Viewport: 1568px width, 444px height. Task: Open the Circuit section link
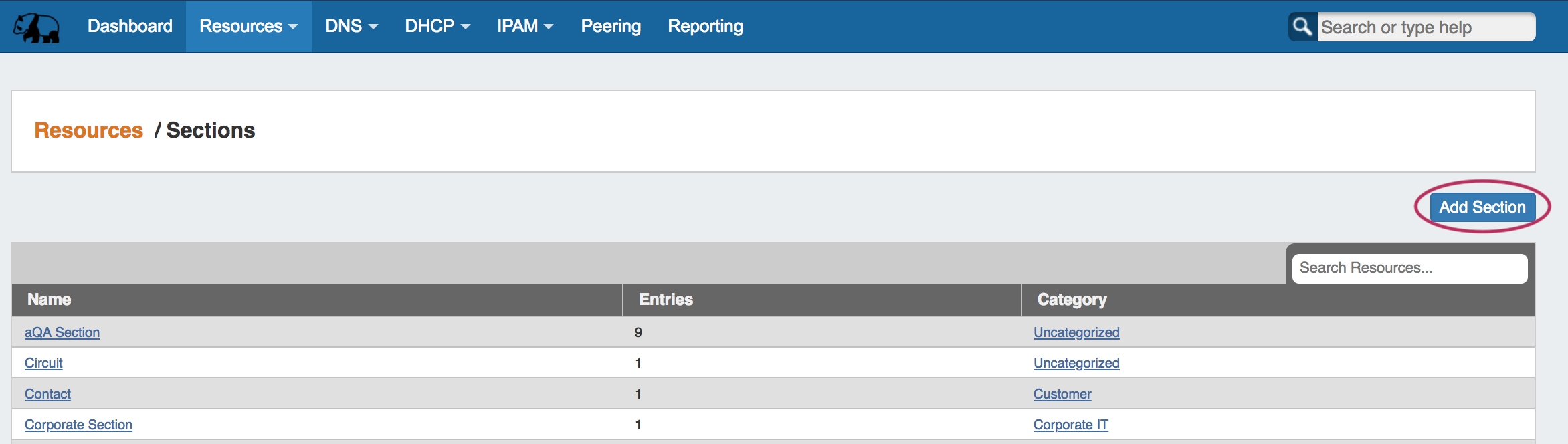43,363
